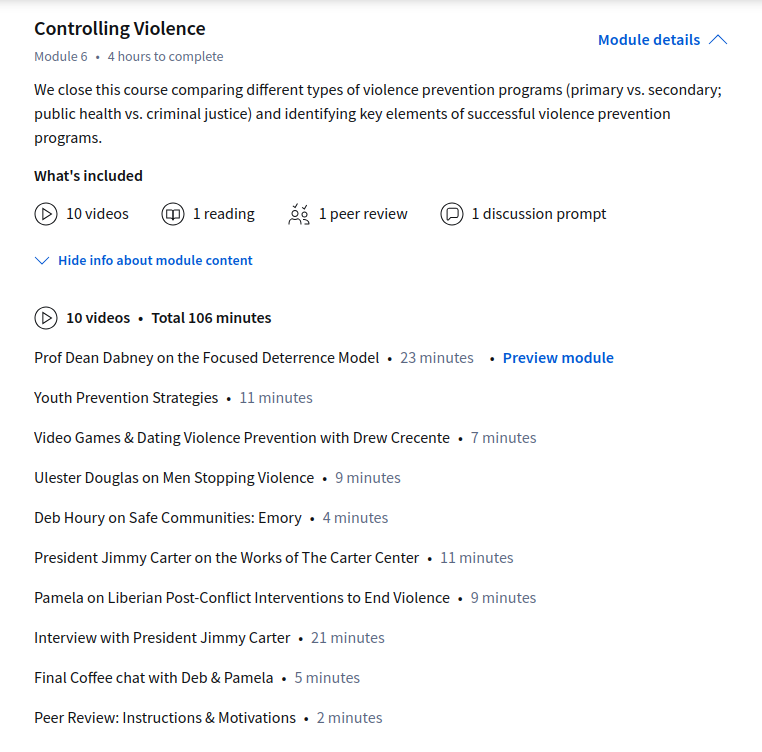
Task: Click the play icon next to Total 106 minutes
Action: pos(46,318)
